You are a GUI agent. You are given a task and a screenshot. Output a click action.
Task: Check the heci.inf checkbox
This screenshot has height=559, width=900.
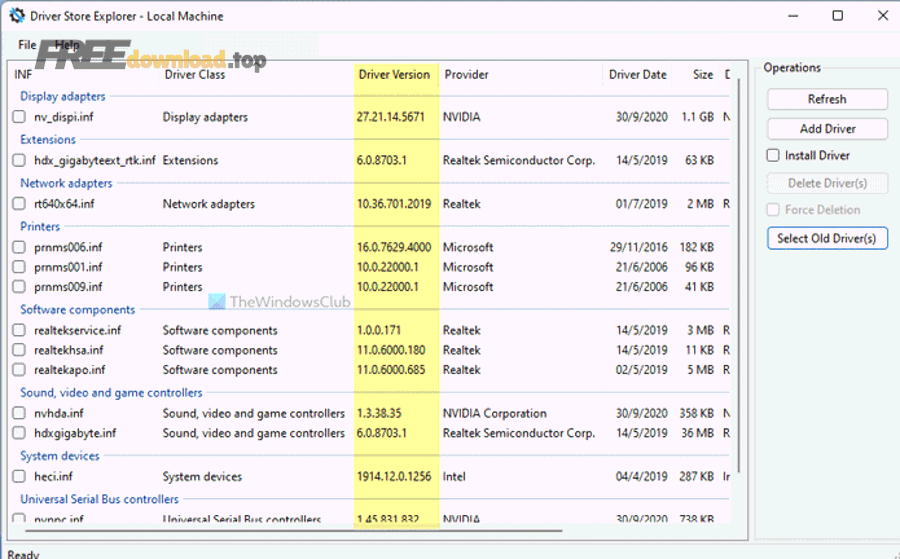point(19,476)
